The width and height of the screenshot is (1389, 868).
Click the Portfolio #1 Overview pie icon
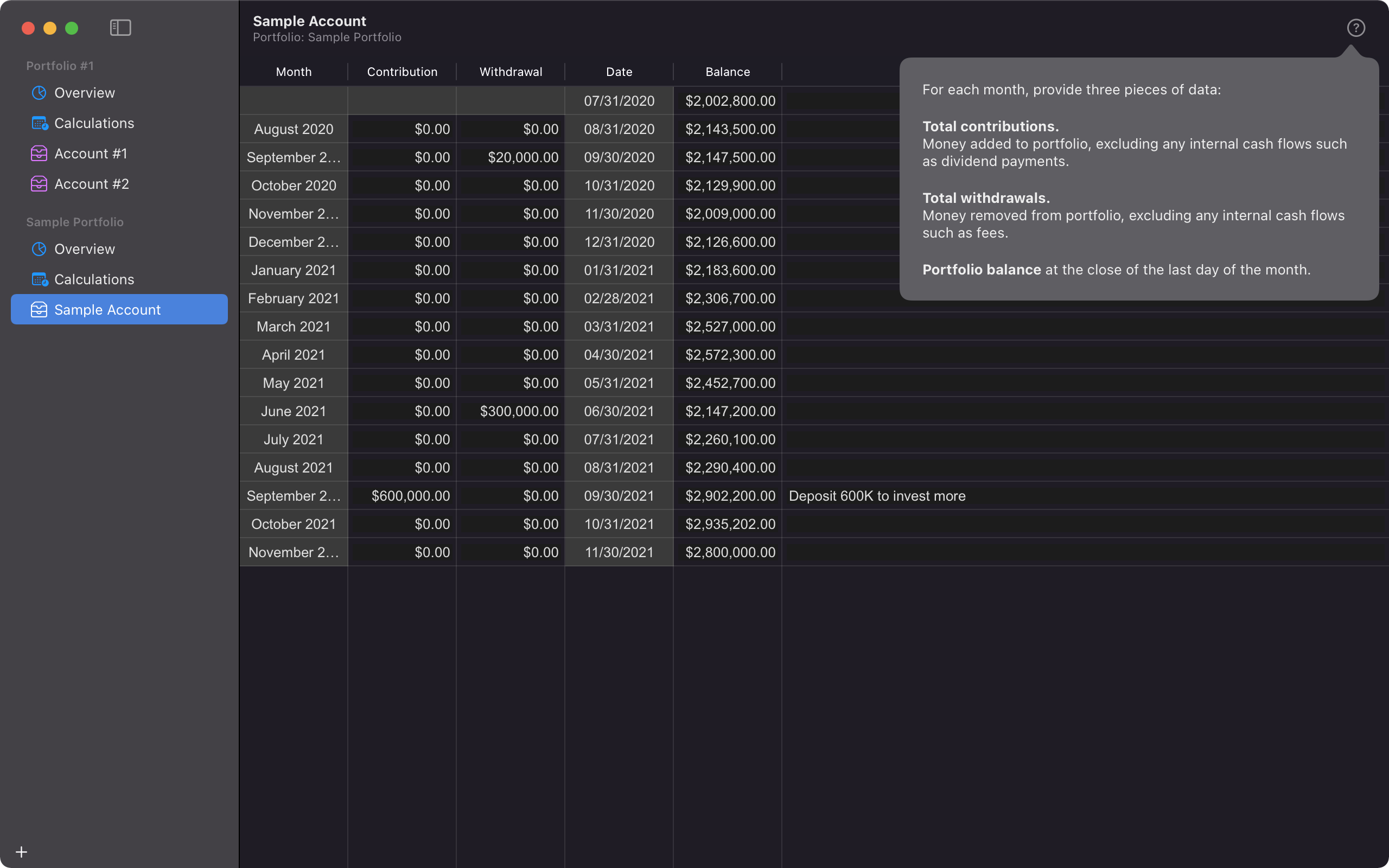click(x=39, y=93)
